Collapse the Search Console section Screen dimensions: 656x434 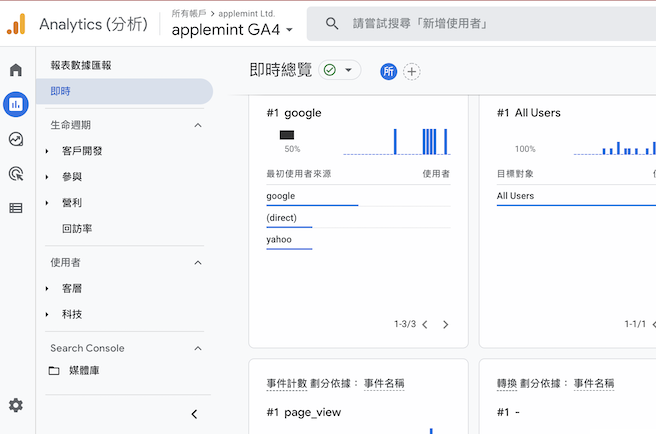198,348
